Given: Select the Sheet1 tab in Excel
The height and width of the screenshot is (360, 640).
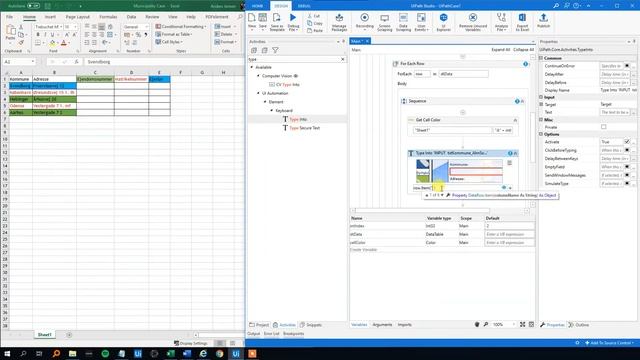Looking at the screenshot, I should click(44, 335).
